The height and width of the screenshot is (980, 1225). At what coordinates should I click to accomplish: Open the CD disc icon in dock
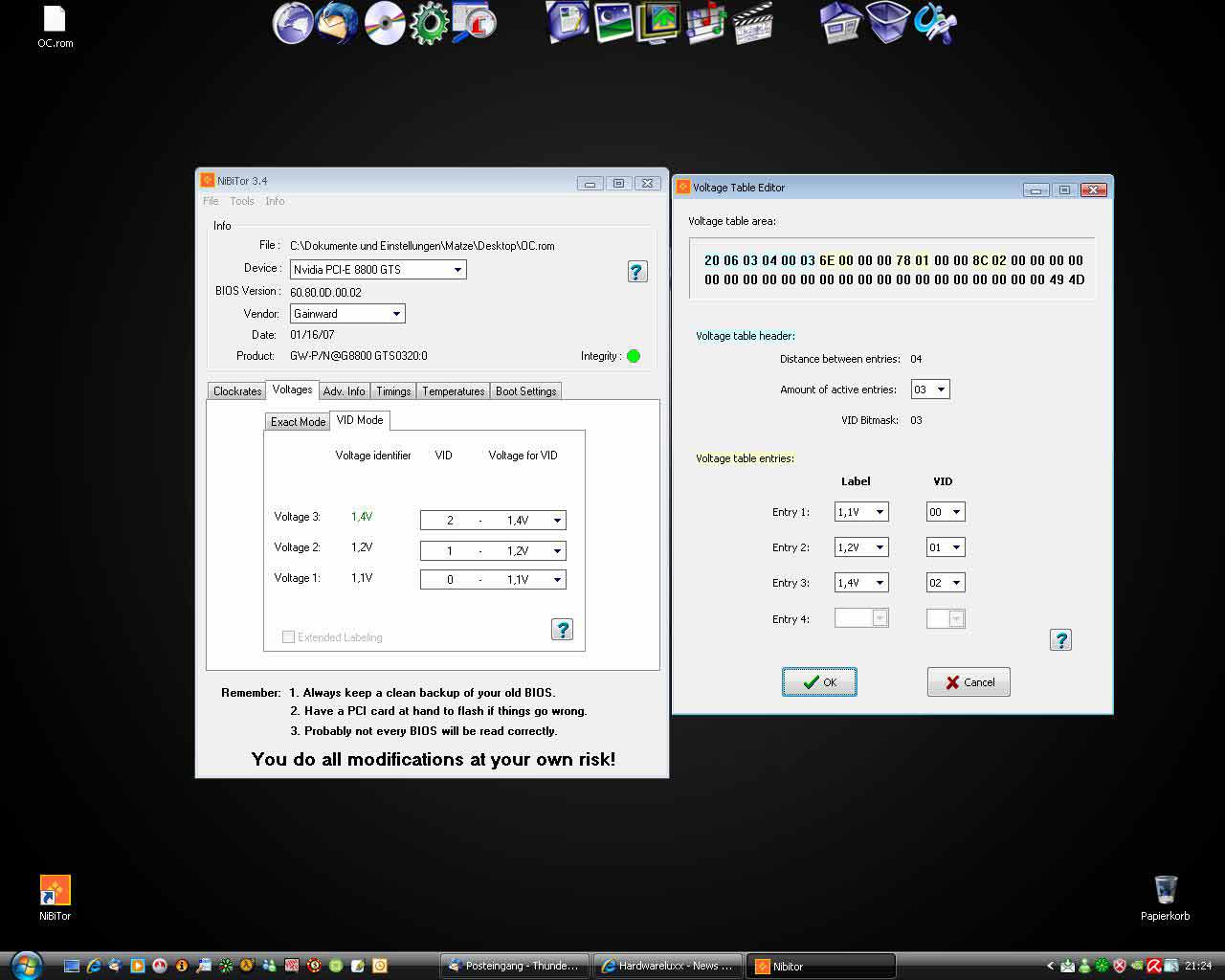[x=385, y=23]
